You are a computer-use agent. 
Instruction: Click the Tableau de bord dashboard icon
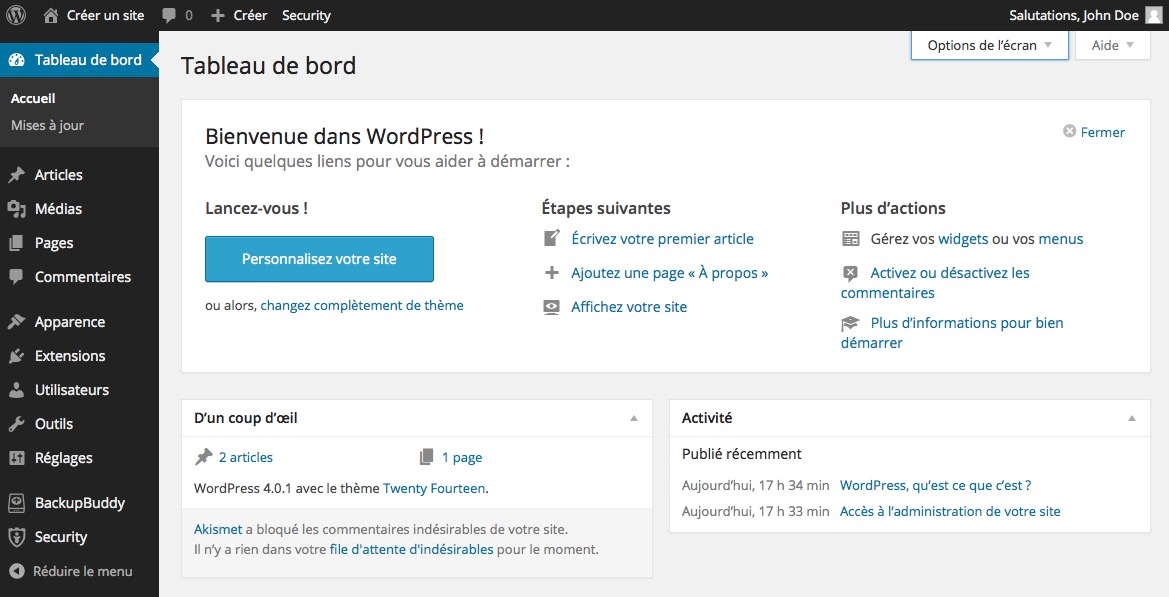point(16,60)
